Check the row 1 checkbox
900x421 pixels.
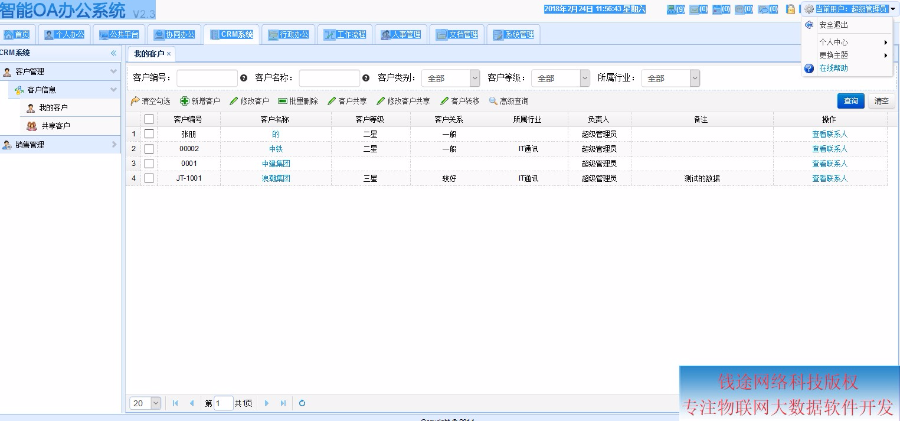[149, 134]
